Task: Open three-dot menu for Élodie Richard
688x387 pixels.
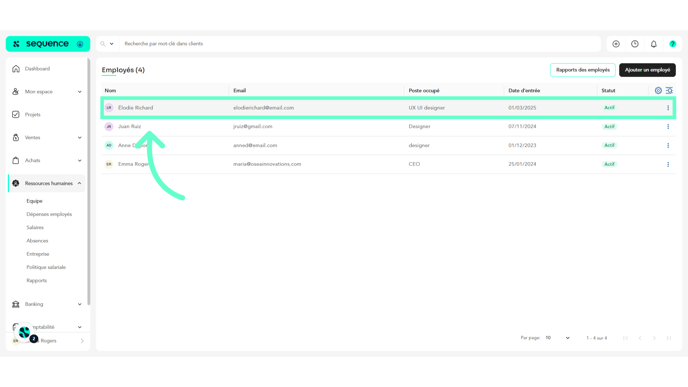Action: pos(668,108)
